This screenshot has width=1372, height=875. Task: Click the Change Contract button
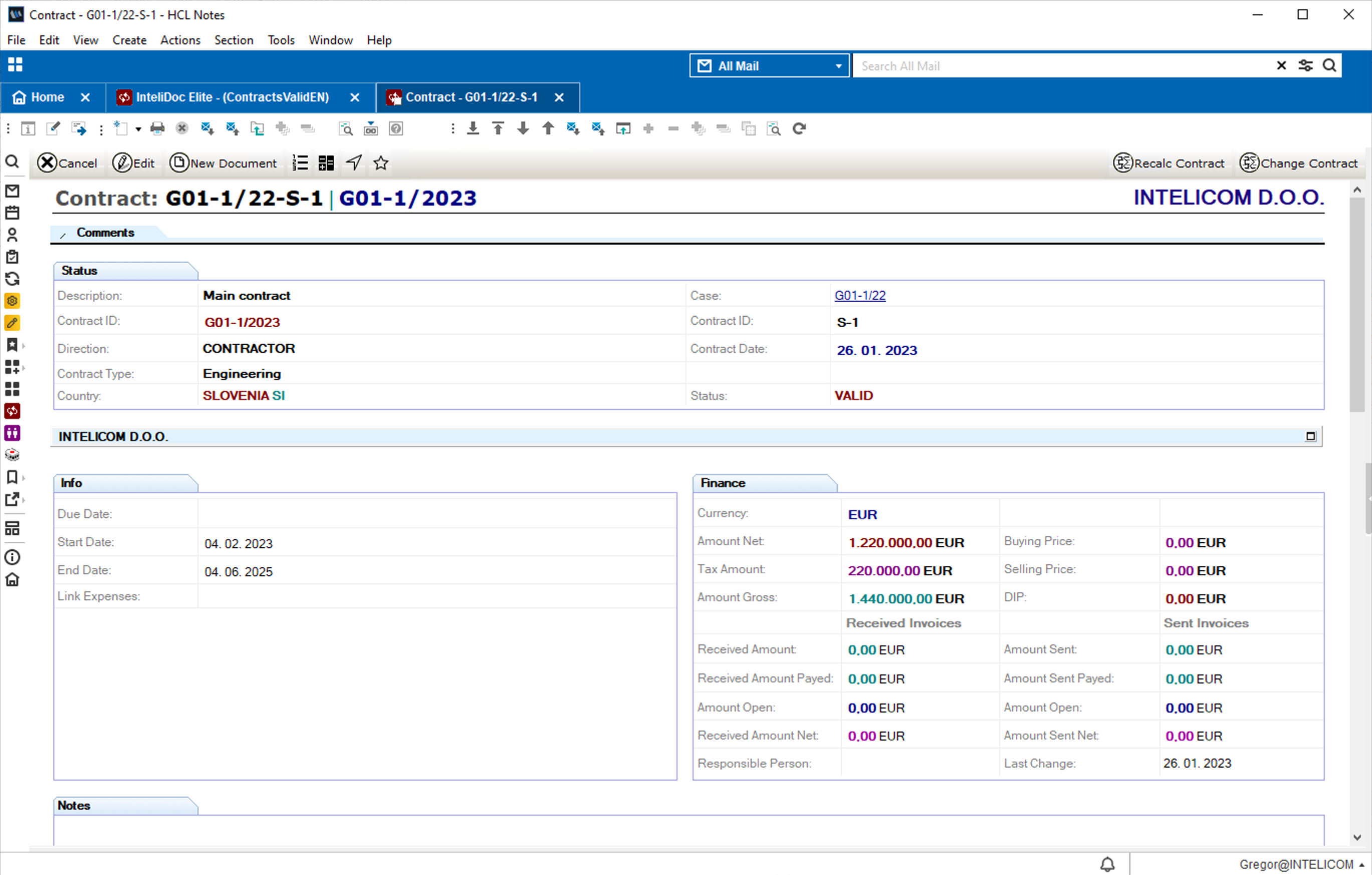tap(1298, 163)
